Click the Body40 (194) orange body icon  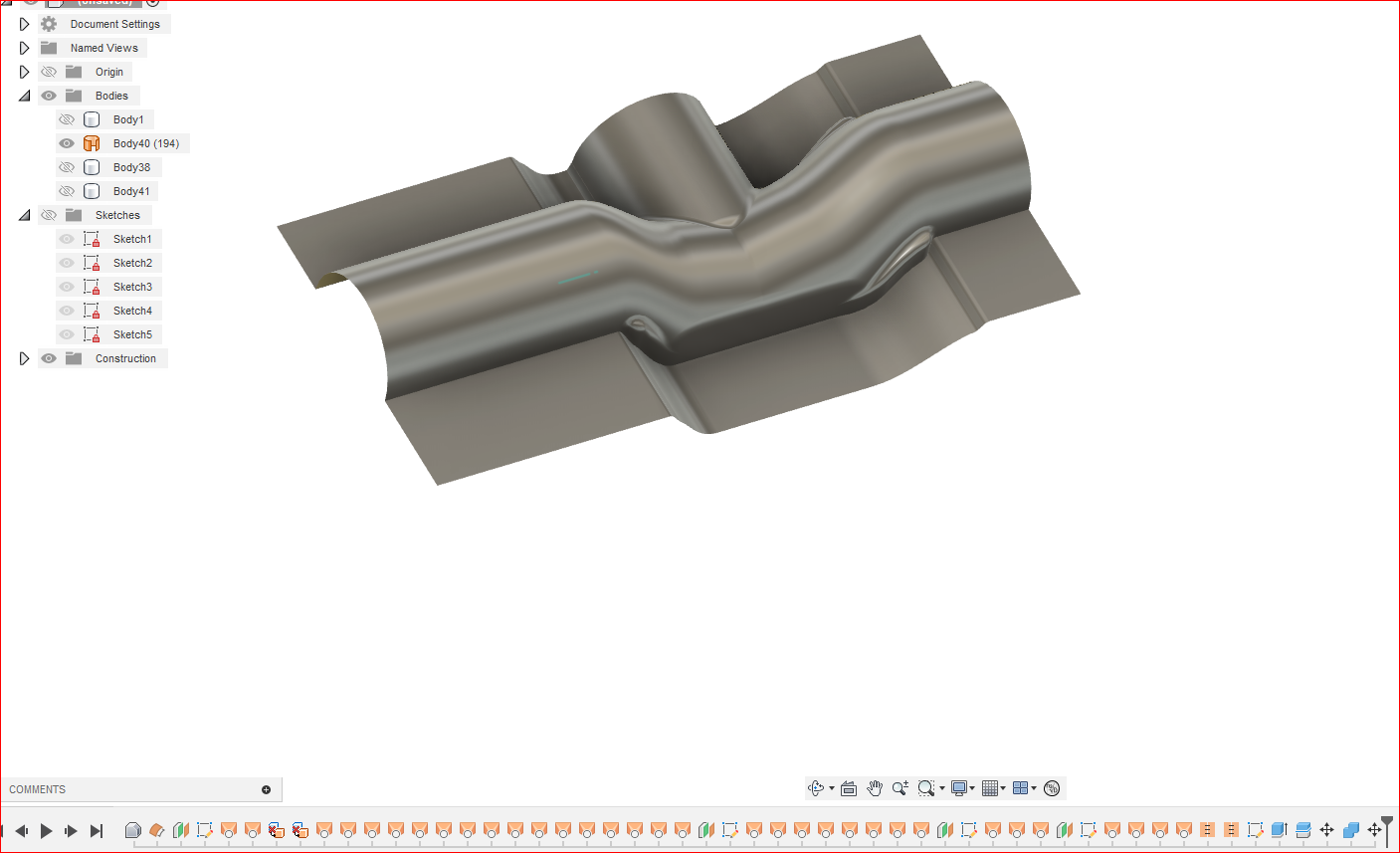tap(92, 143)
